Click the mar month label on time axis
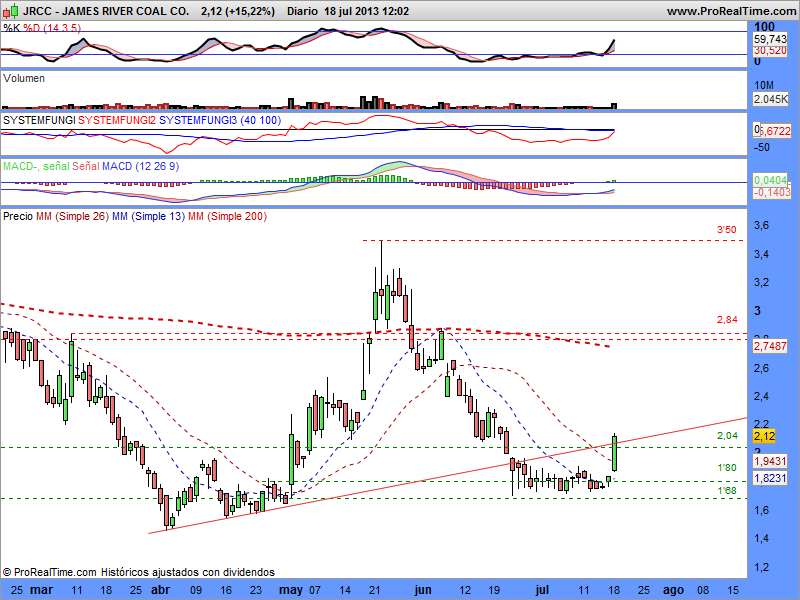The image size is (800, 600). tap(41, 590)
